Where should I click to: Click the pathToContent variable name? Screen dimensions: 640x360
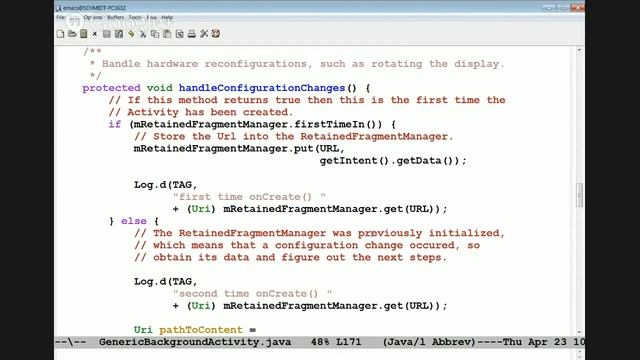201,330
